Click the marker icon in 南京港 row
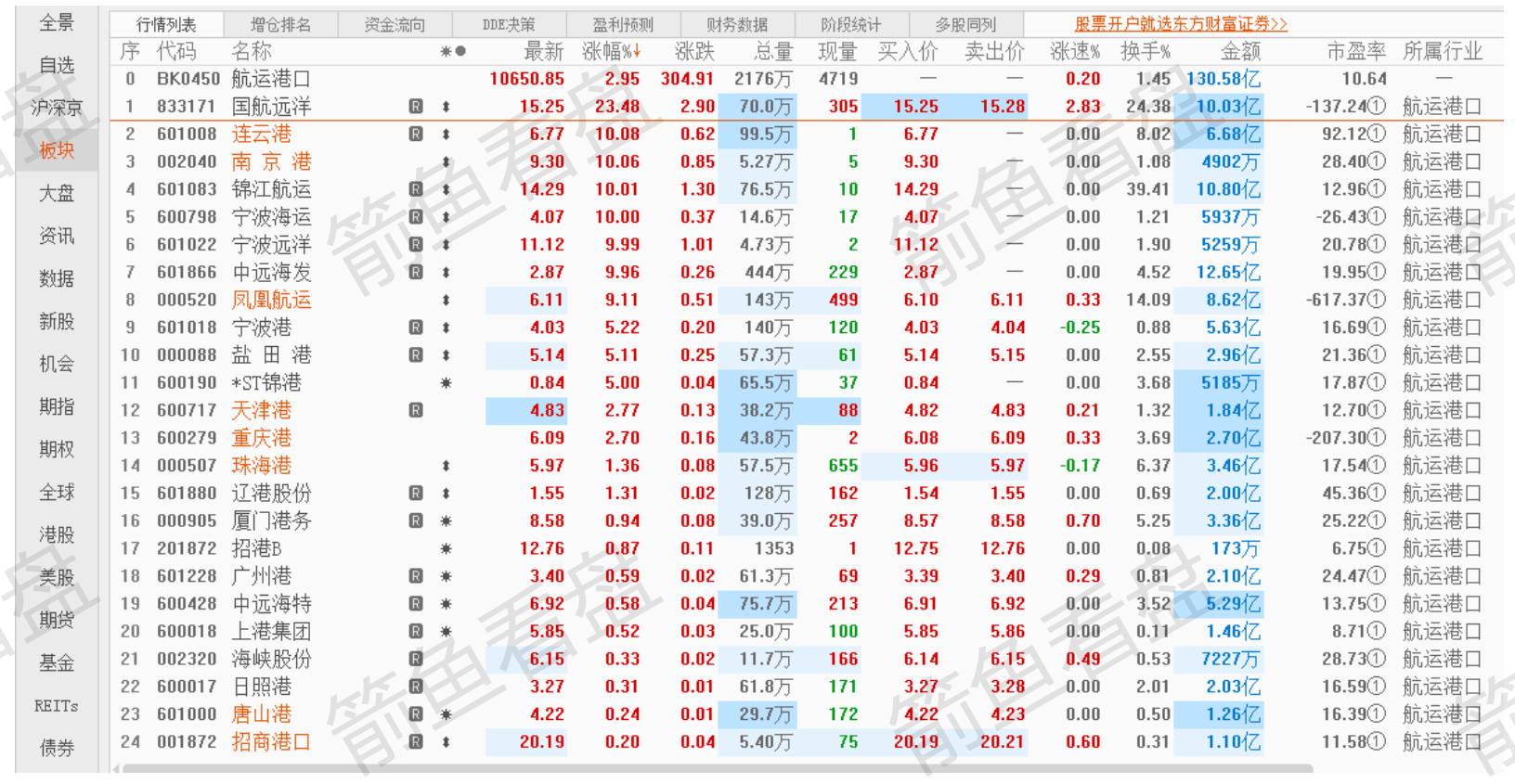The image size is (1515, 784). (447, 162)
